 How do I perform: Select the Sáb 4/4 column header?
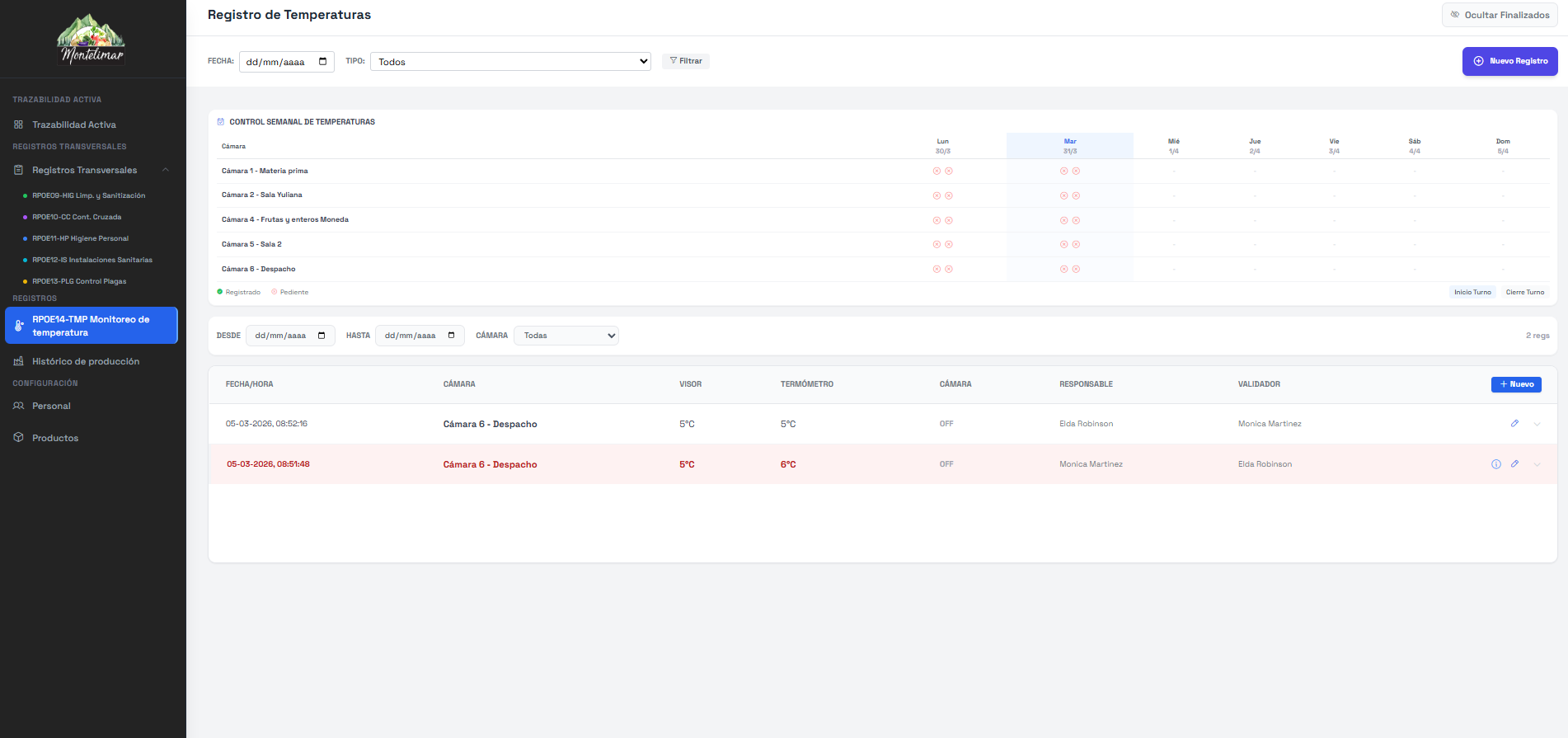[1414, 146]
